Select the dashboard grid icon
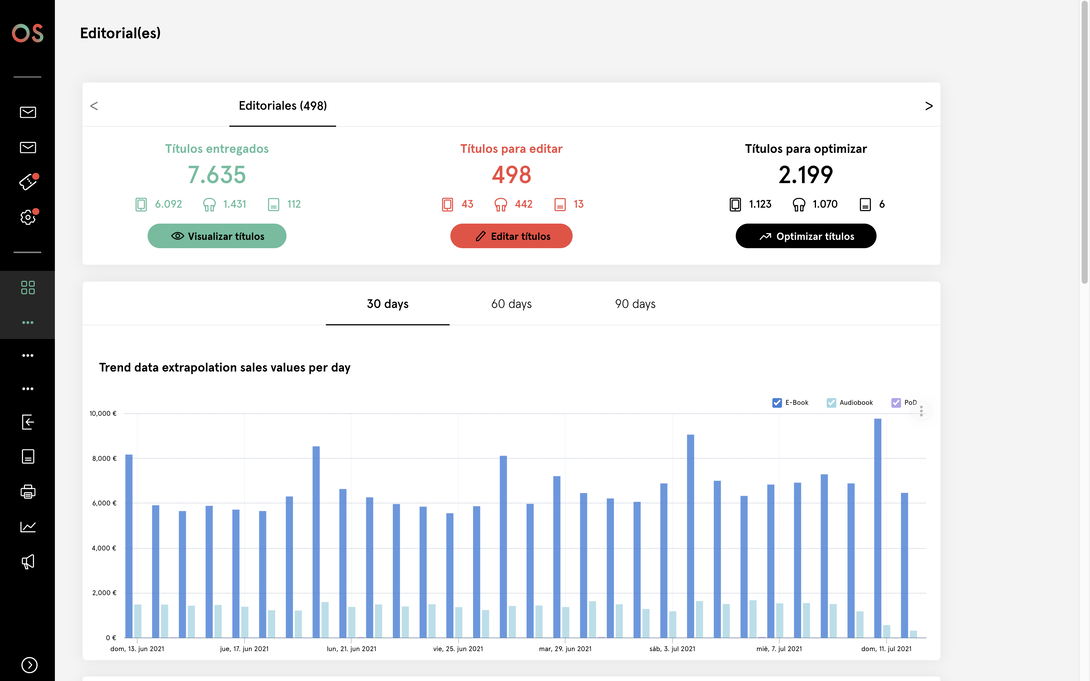This screenshot has width=1090, height=681. click(28, 288)
